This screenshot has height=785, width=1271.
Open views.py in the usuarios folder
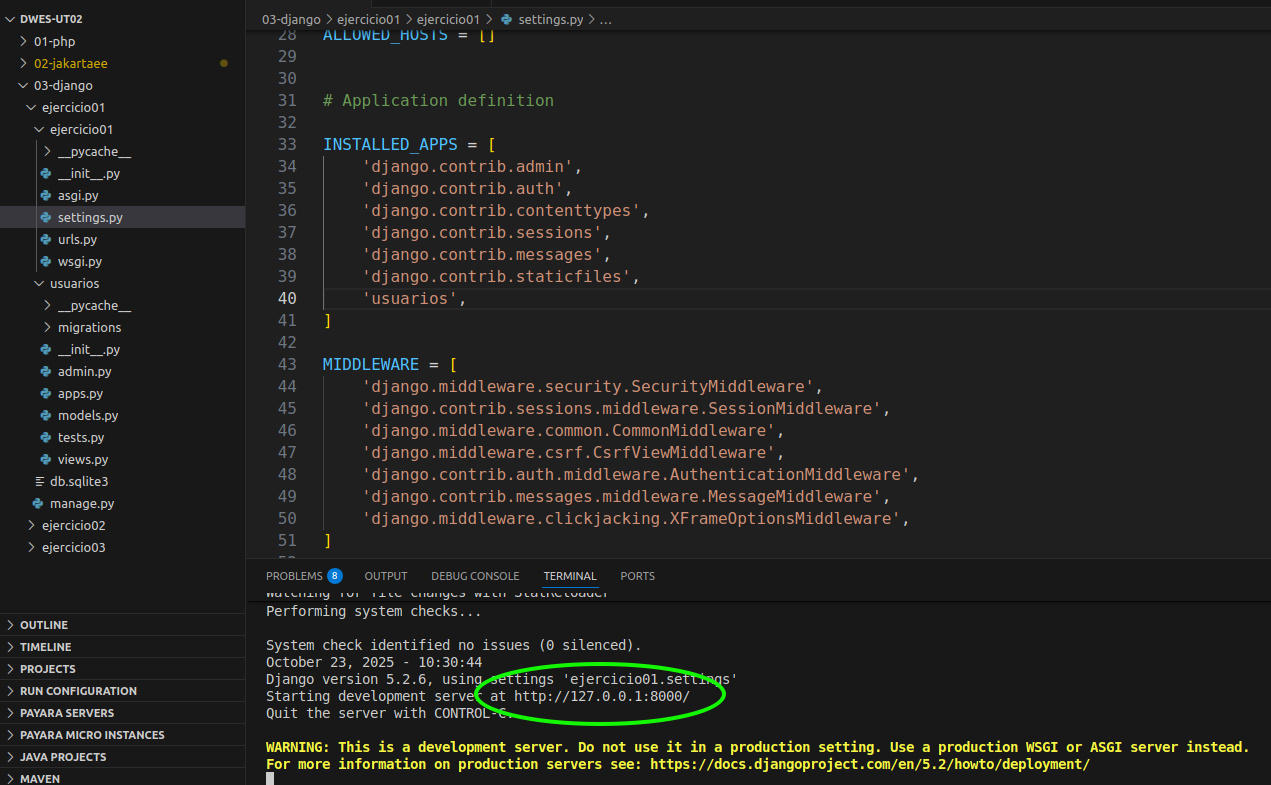[x=82, y=459]
